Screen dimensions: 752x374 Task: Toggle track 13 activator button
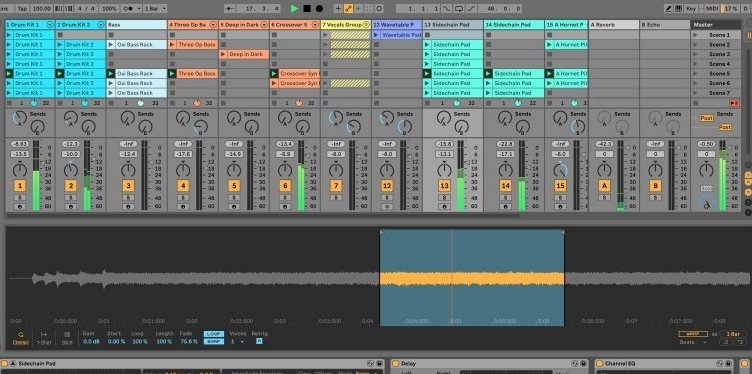pos(444,186)
